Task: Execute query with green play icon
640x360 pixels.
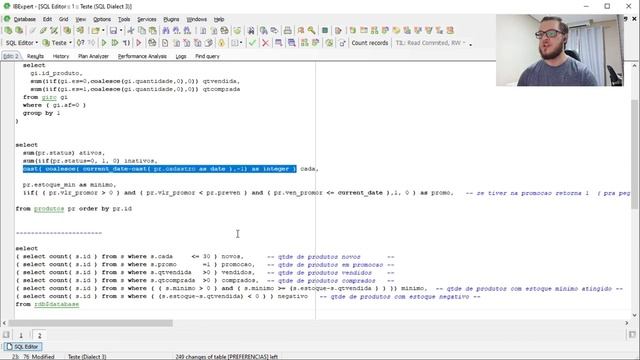Action: [x=104, y=43]
